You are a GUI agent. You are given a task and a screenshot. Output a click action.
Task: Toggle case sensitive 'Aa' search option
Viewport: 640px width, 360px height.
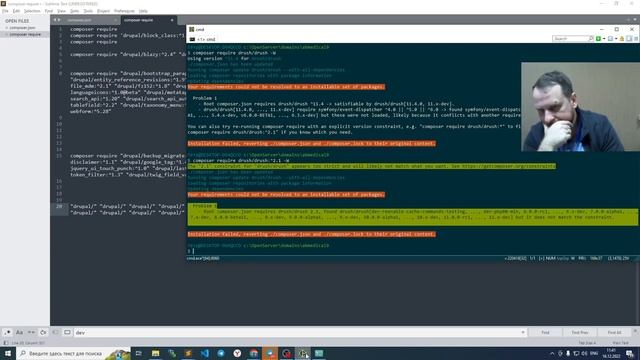pos(19,333)
